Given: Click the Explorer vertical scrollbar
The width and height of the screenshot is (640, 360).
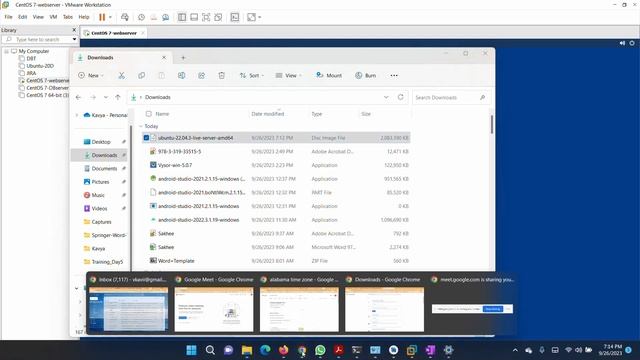Looking at the screenshot, I should pos(492,124).
